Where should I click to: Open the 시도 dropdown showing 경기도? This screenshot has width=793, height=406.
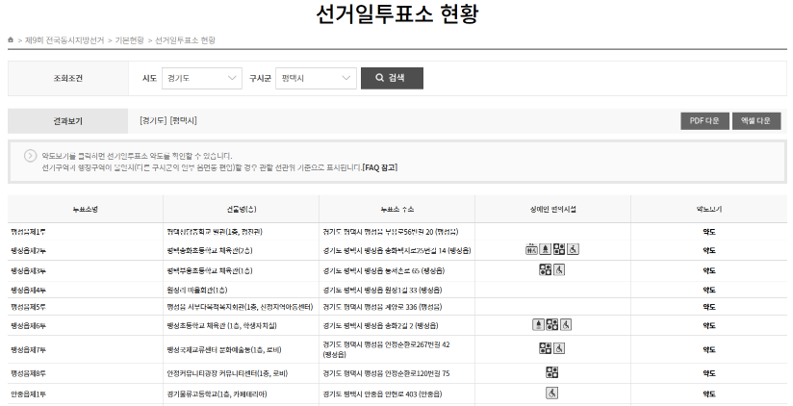(x=202, y=78)
